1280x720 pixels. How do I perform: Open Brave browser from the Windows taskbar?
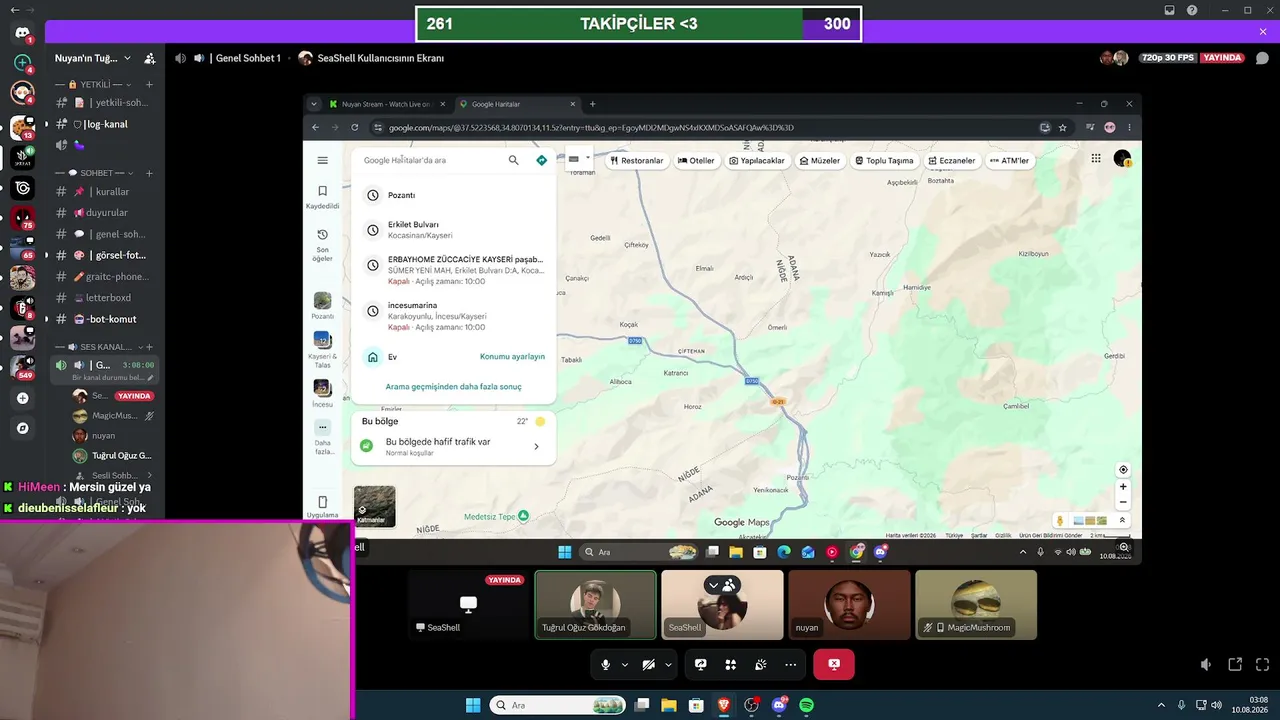tap(723, 705)
